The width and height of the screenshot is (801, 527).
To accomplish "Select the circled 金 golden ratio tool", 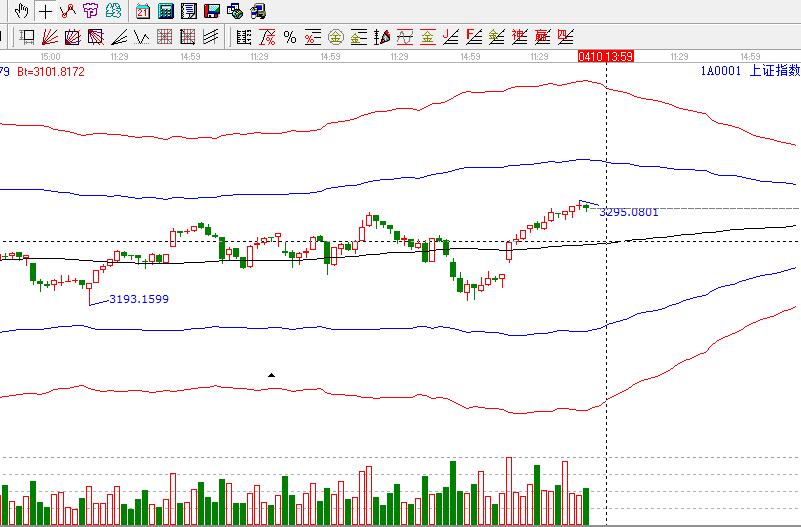I will [335, 38].
